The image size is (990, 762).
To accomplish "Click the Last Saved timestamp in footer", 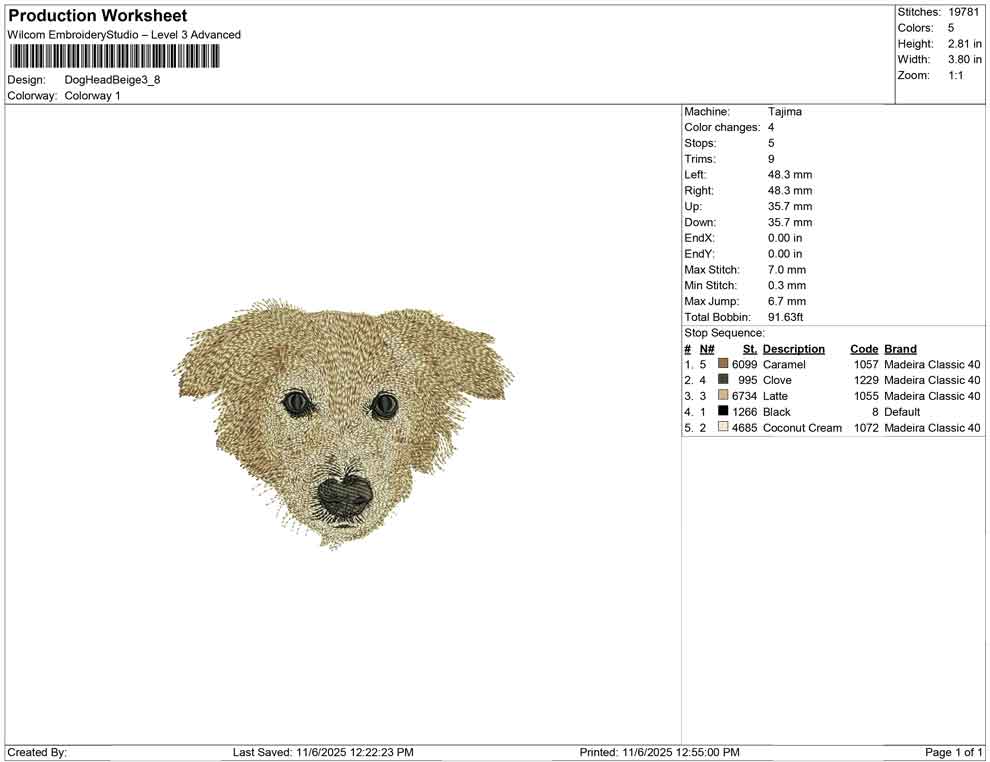I will (x=323, y=752).
